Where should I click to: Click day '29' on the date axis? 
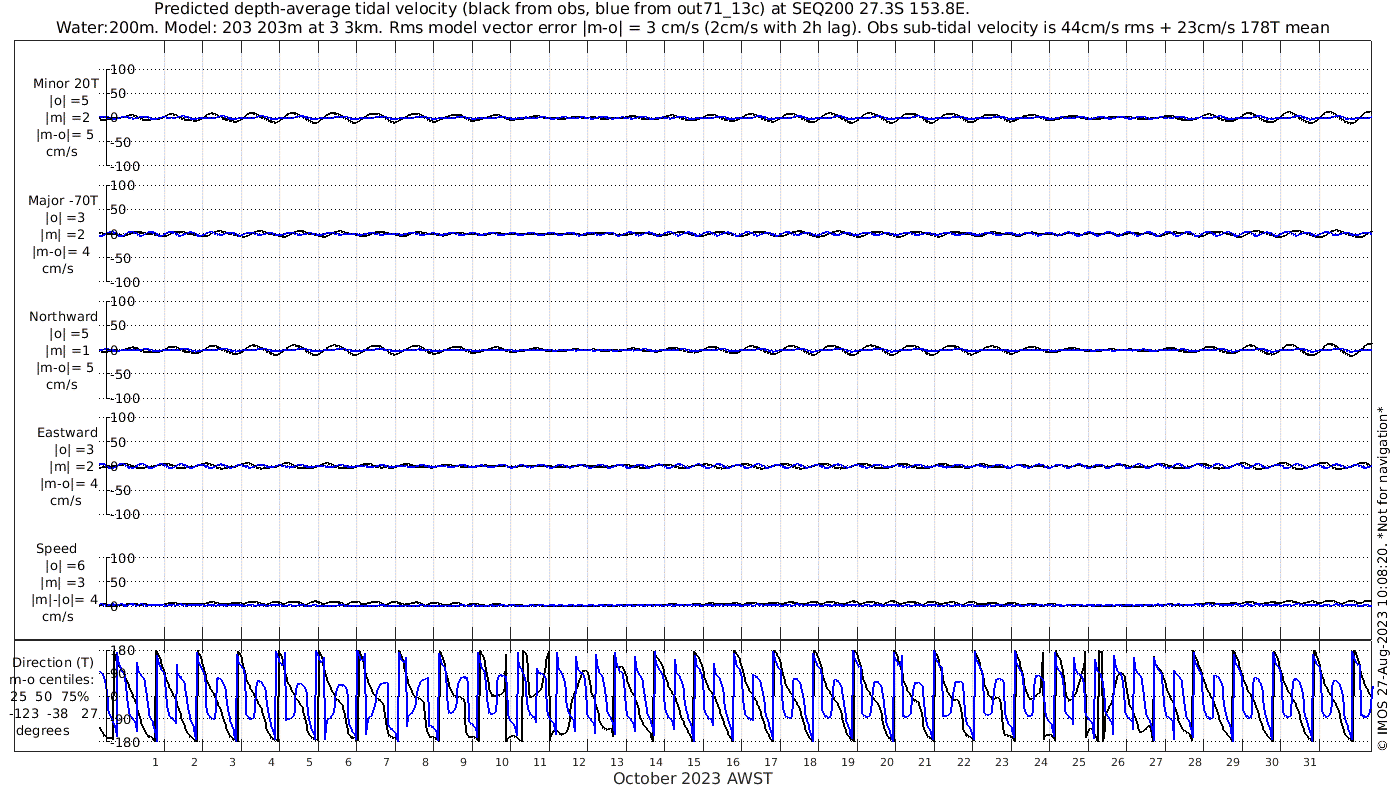coord(1233,762)
